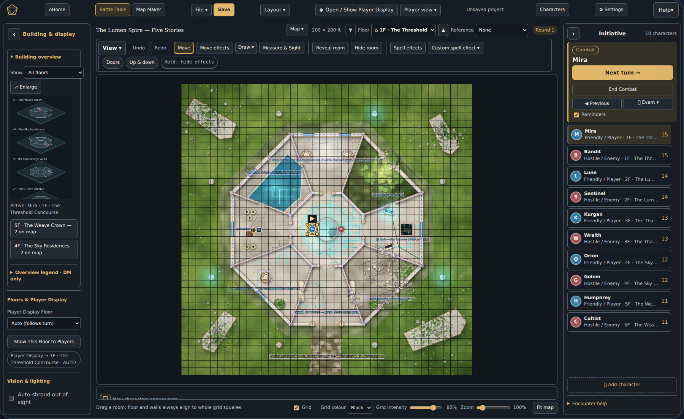Toggle the Move tool
This screenshot has height=419, width=684.
point(184,48)
